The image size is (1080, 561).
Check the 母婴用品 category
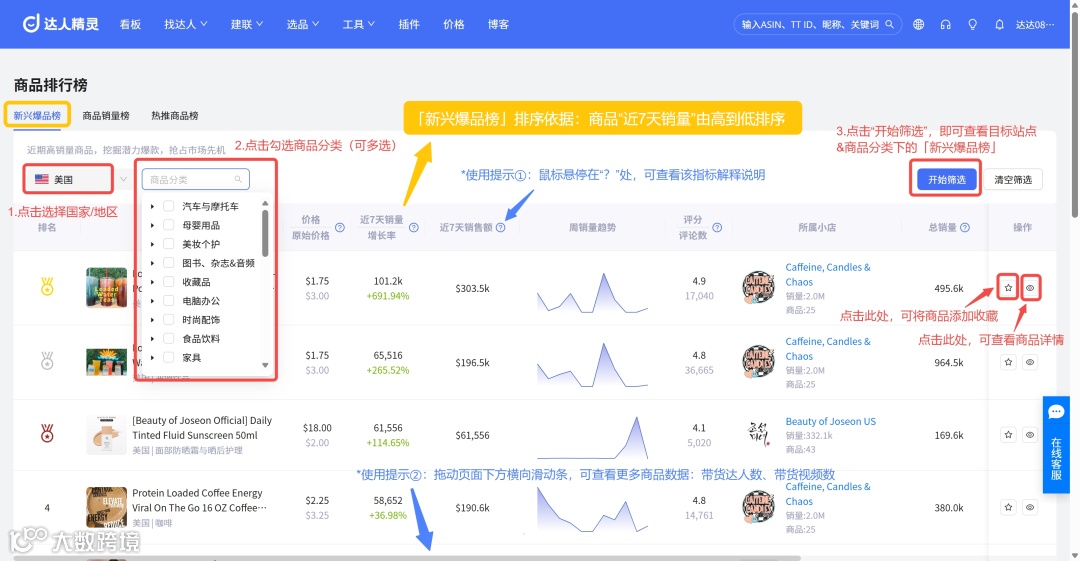pyautogui.click(x=168, y=225)
